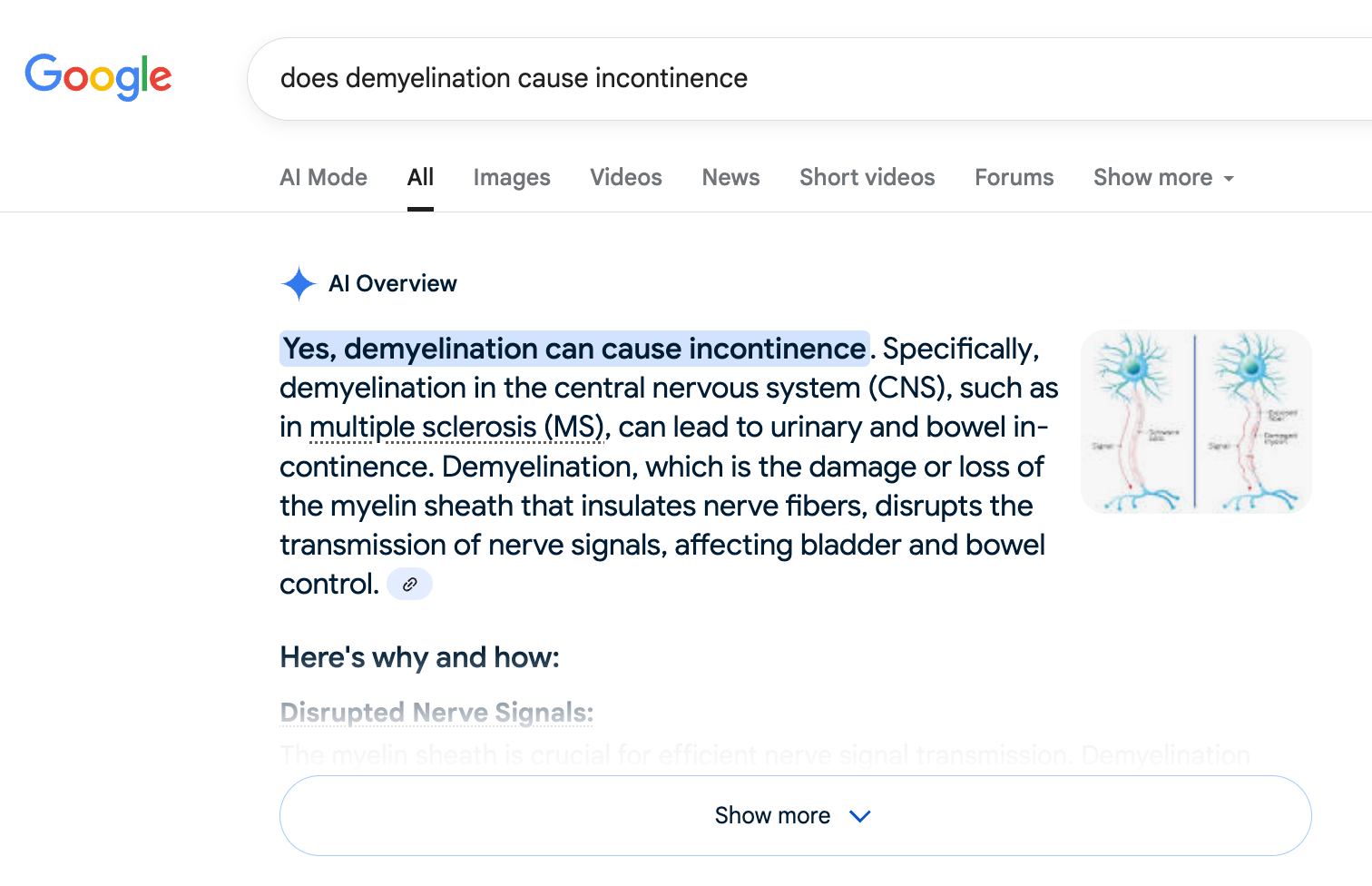Screen dimensions: 1372x886
Task: Go to the Videos tab
Action: point(626,178)
